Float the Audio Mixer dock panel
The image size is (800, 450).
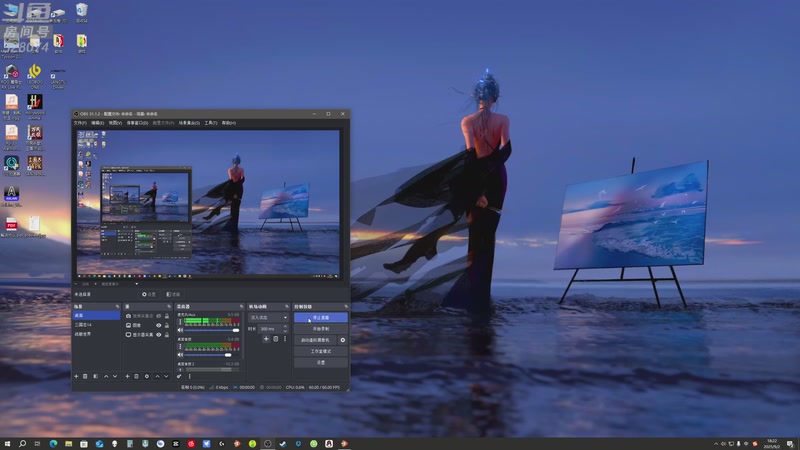pos(242,307)
